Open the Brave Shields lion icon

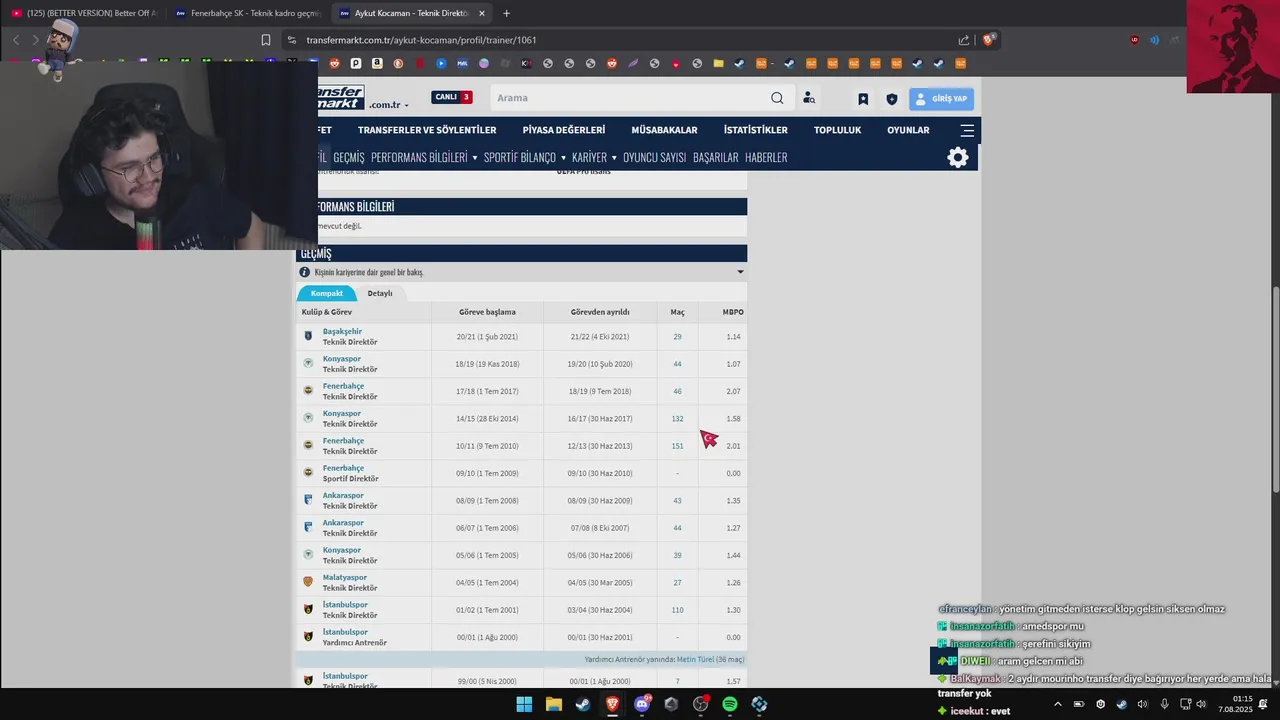(988, 40)
